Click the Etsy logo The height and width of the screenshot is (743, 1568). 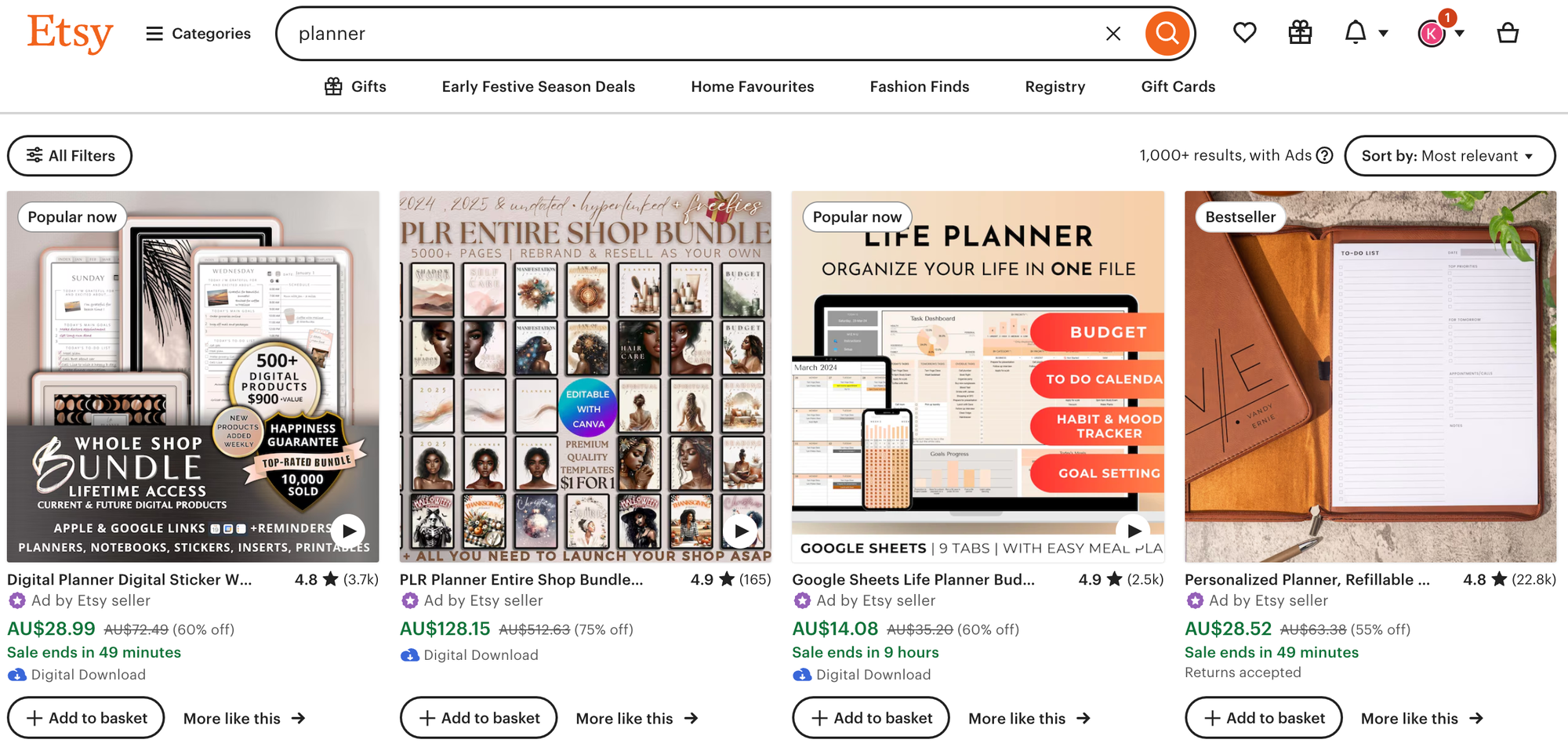click(70, 33)
